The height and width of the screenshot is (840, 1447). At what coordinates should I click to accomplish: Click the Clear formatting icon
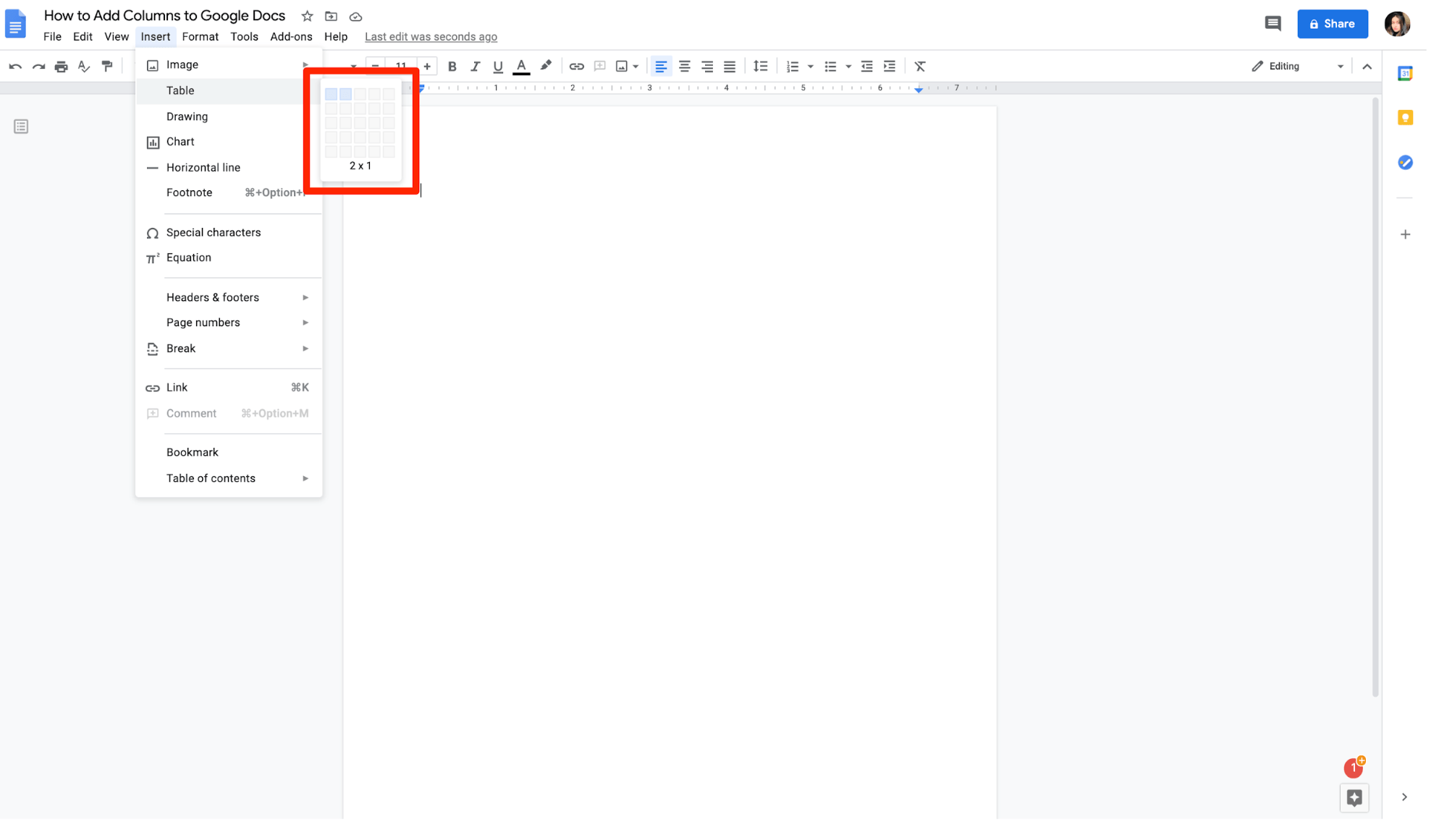[x=919, y=66]
